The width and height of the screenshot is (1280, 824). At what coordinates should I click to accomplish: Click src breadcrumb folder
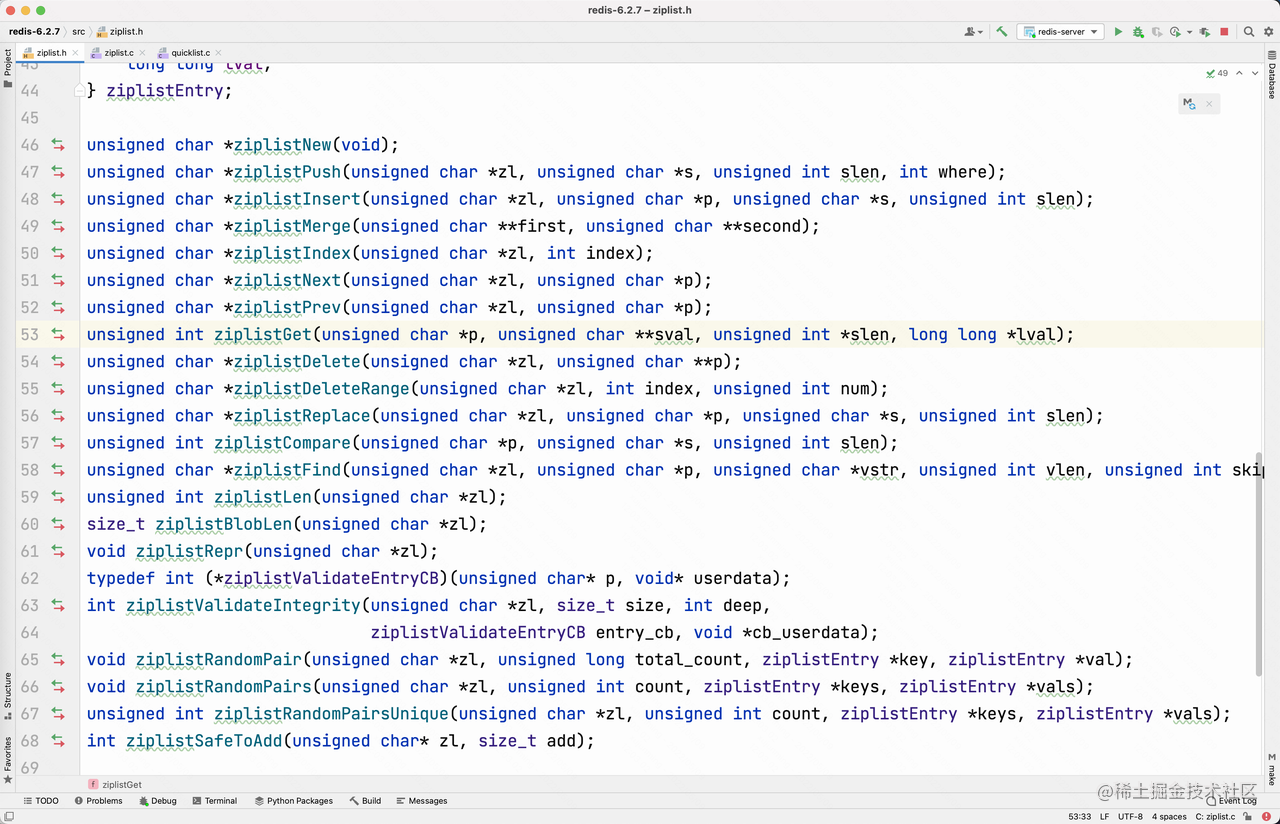(x=78, y=32)
